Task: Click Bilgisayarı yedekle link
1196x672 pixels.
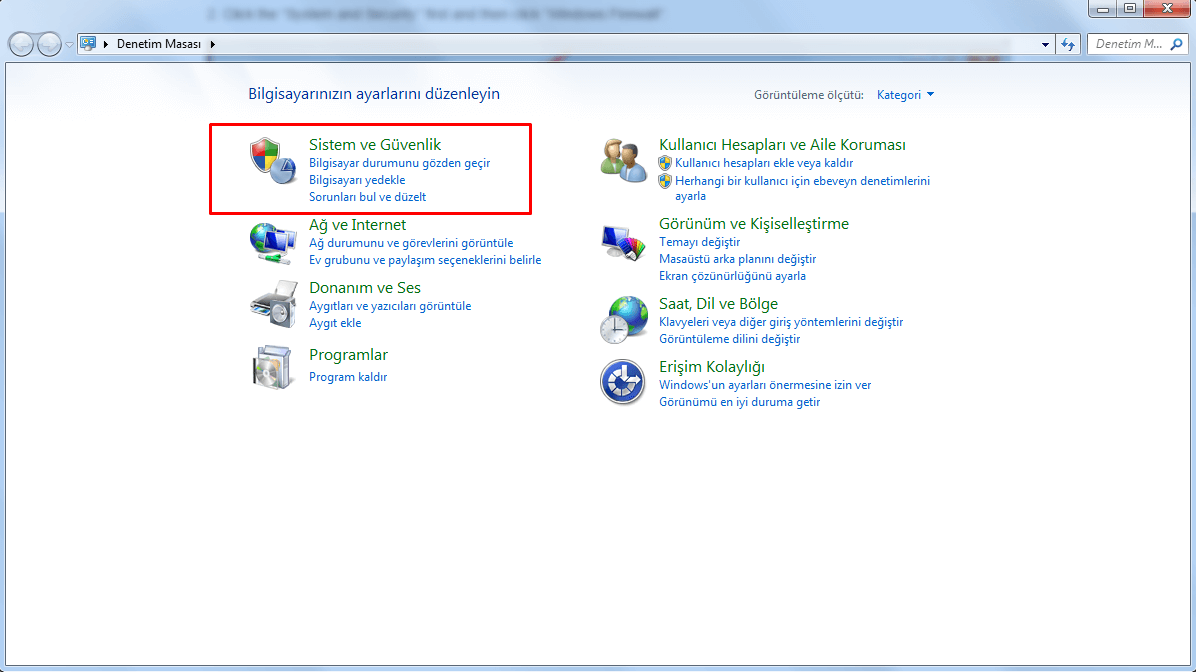Action: click(x=357, y=180)
